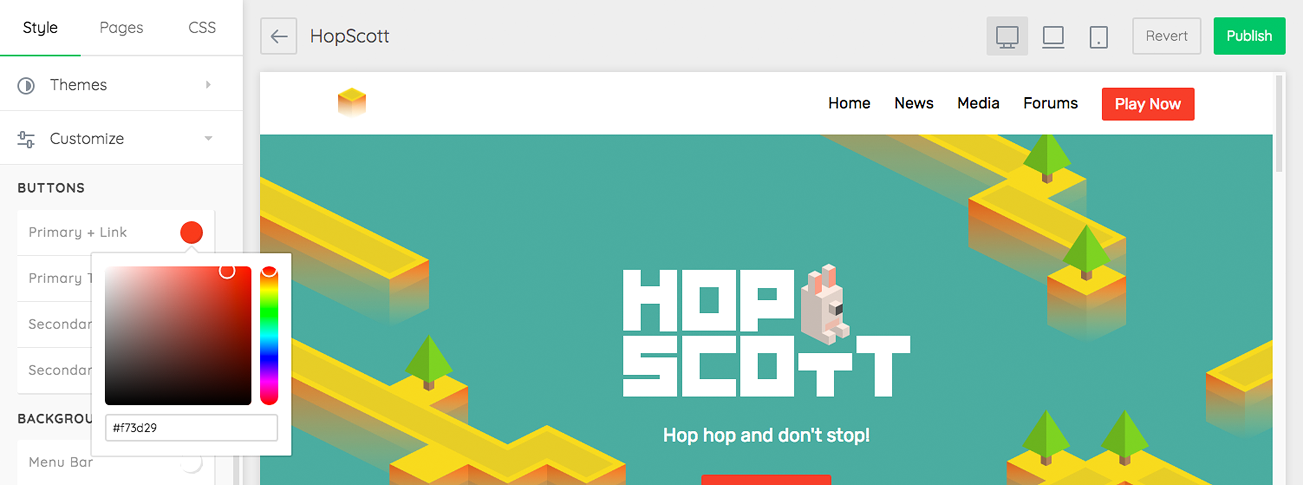
Task: Switch to the CSS tab
Action: point(202,28)
